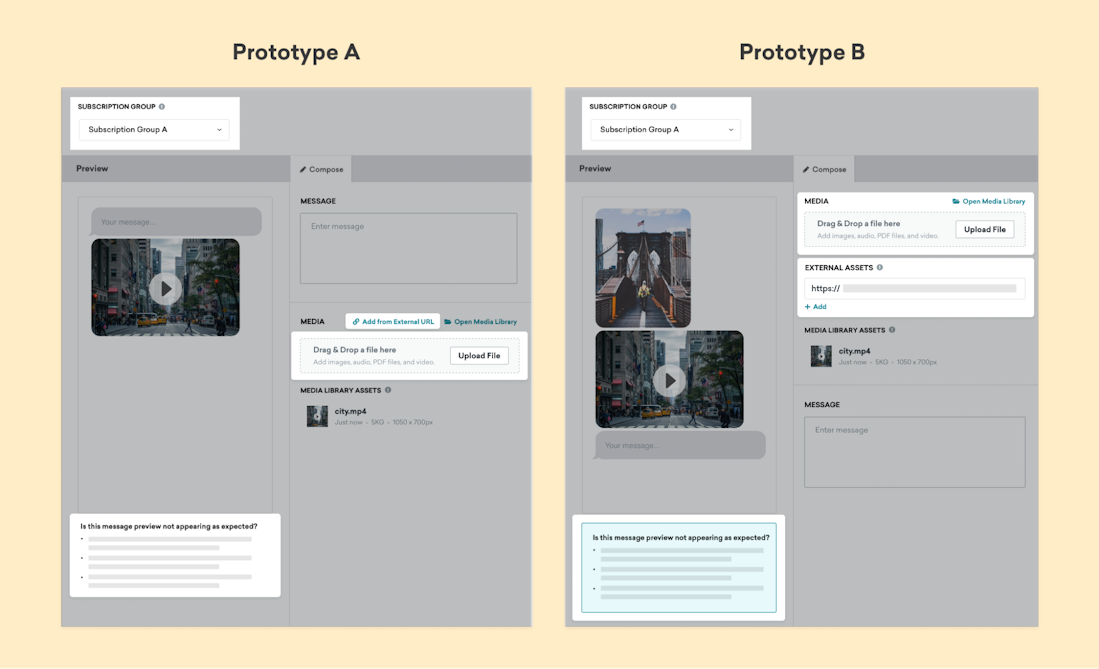The image size is (1099, 669).
Task: Click Upload File in Prototype B's Media section
Action: 985,229
